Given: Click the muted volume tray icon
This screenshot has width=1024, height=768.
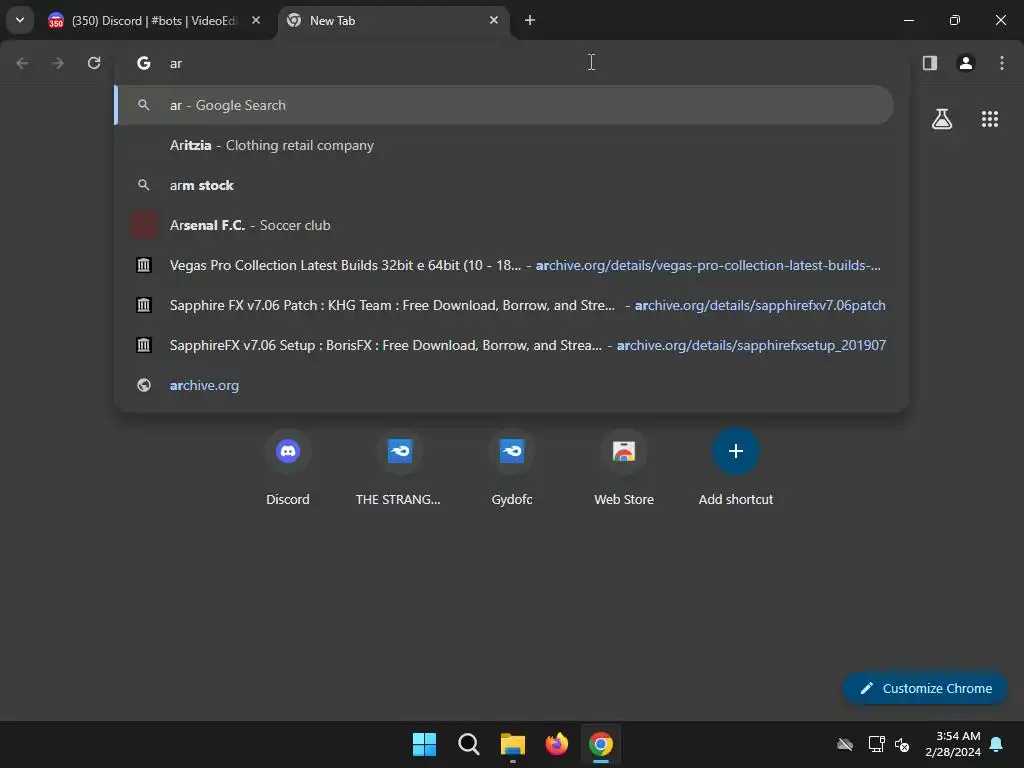Looking at the screenshot, I should tap(902, 744).
